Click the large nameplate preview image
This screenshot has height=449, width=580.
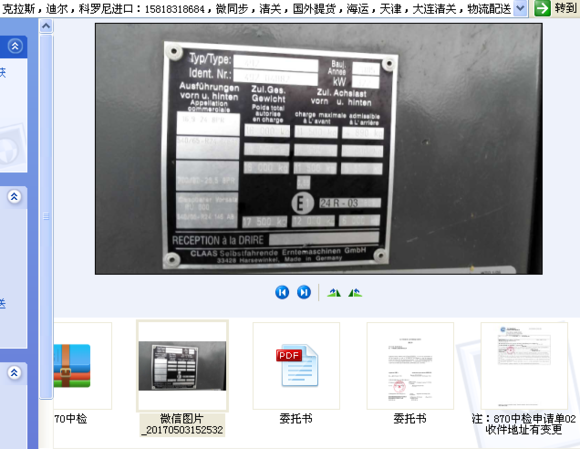[319, 149]
